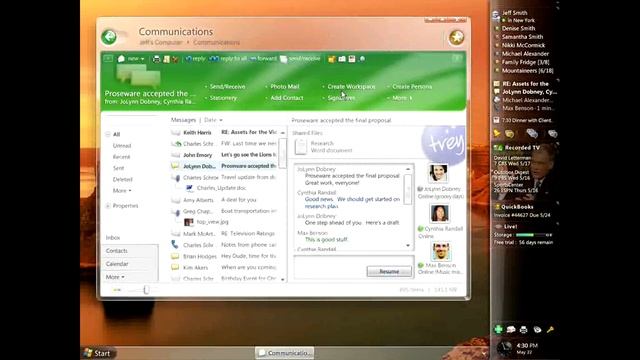
Task: Open the new message dropdown arrow
Action: coord(142,59)
